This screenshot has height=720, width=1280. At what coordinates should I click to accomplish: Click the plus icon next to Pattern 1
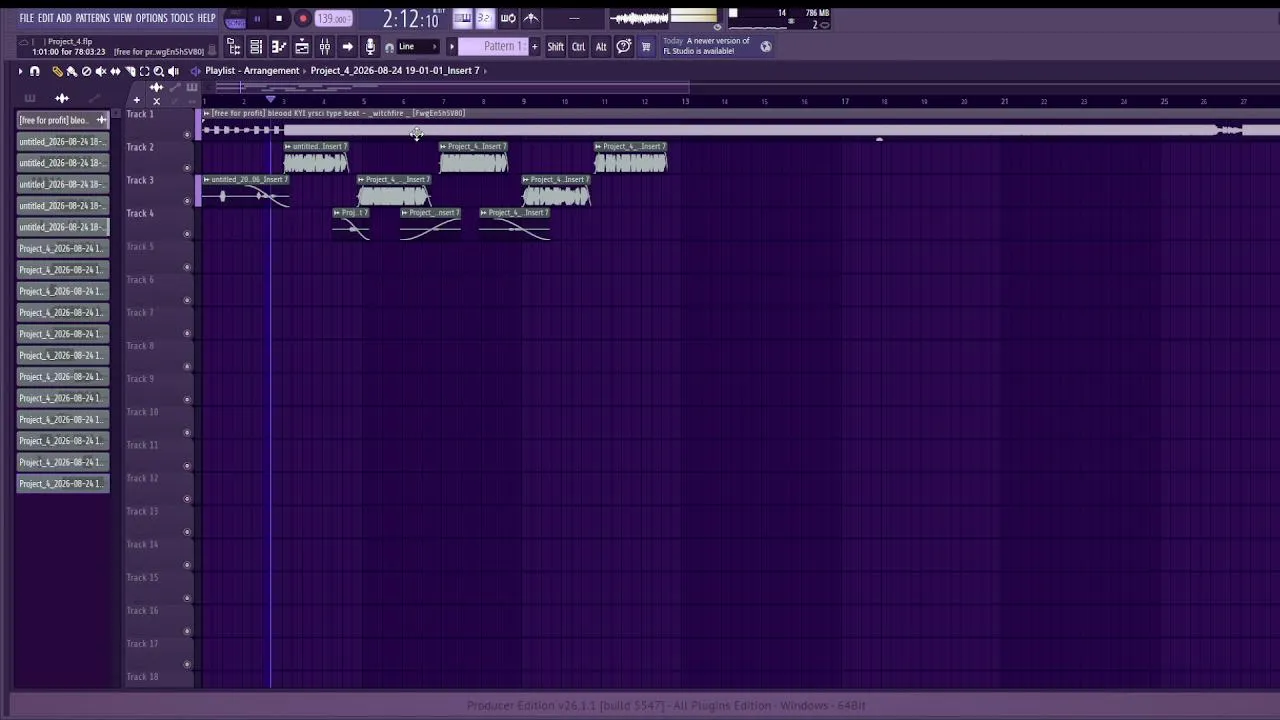click(x=534, y=47)
